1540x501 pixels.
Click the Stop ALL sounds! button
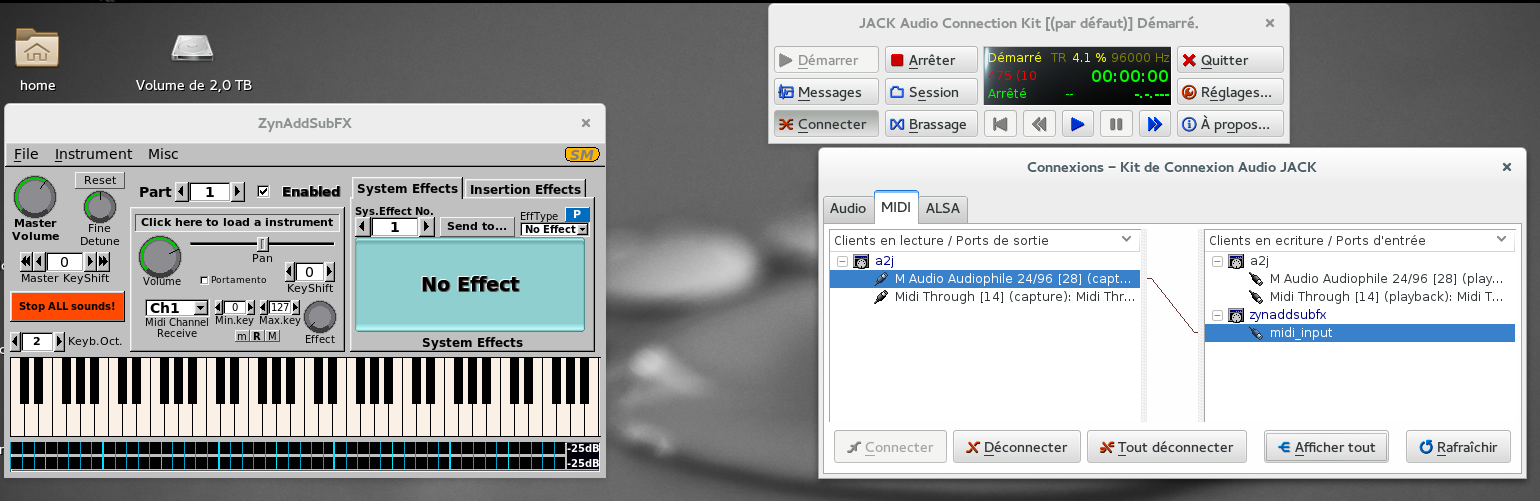click(68, 306)
